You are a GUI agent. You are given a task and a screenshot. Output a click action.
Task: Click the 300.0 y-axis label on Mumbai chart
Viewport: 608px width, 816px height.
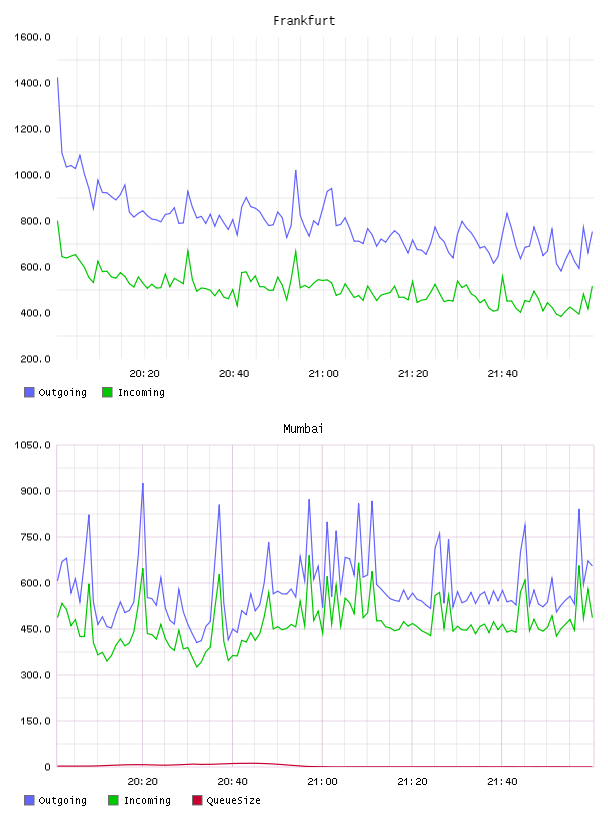(35, 675)
